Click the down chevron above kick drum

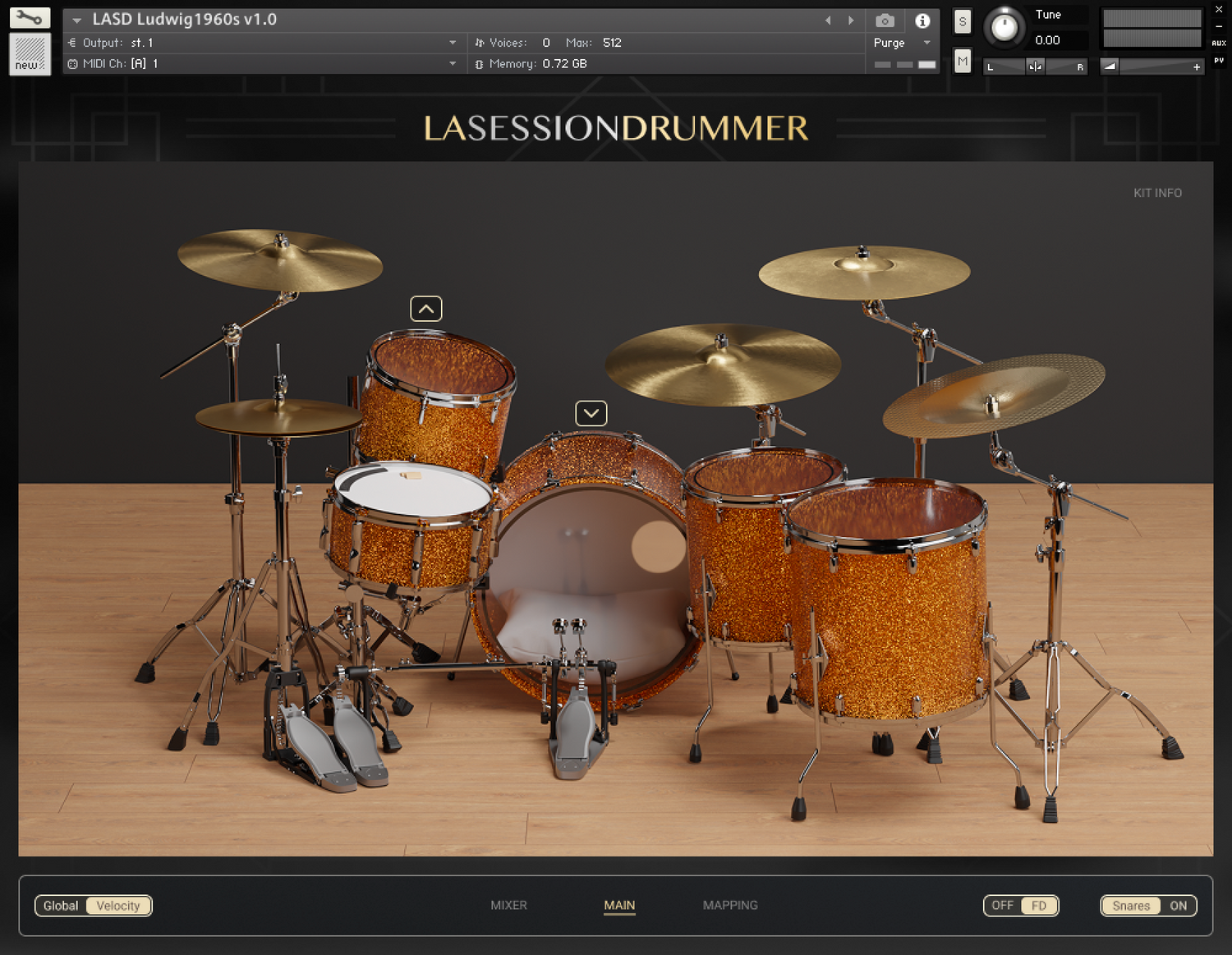(591, 413)
